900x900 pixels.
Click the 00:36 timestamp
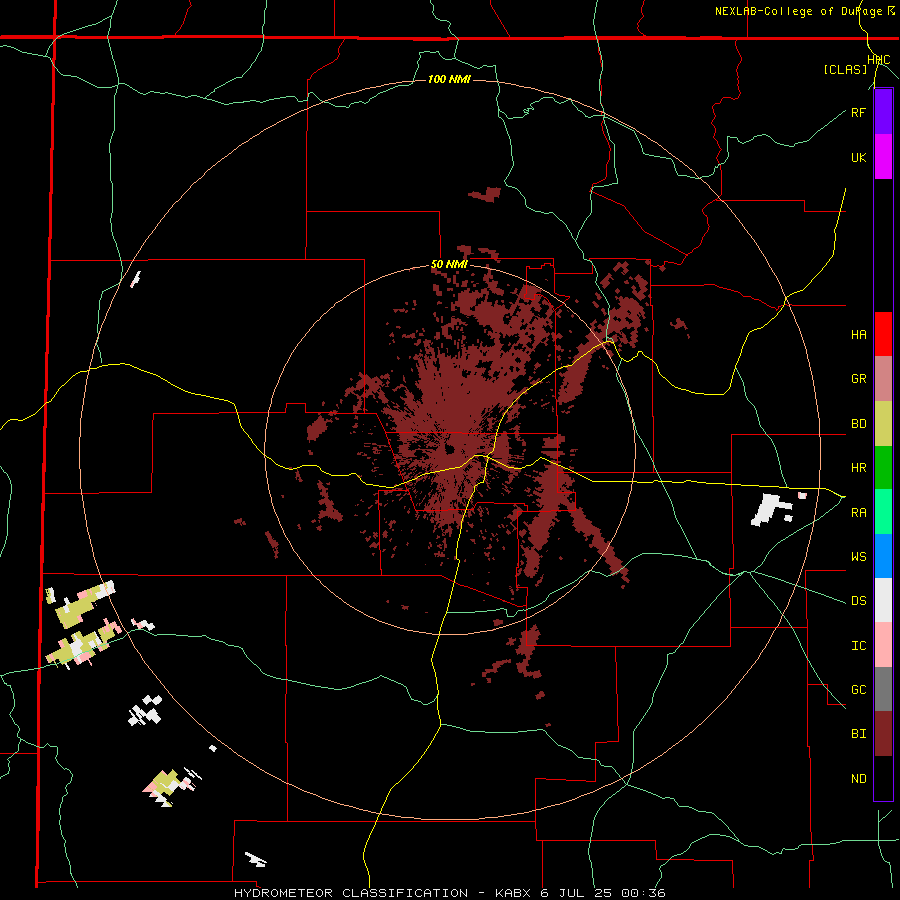click(x=642, y=893)
